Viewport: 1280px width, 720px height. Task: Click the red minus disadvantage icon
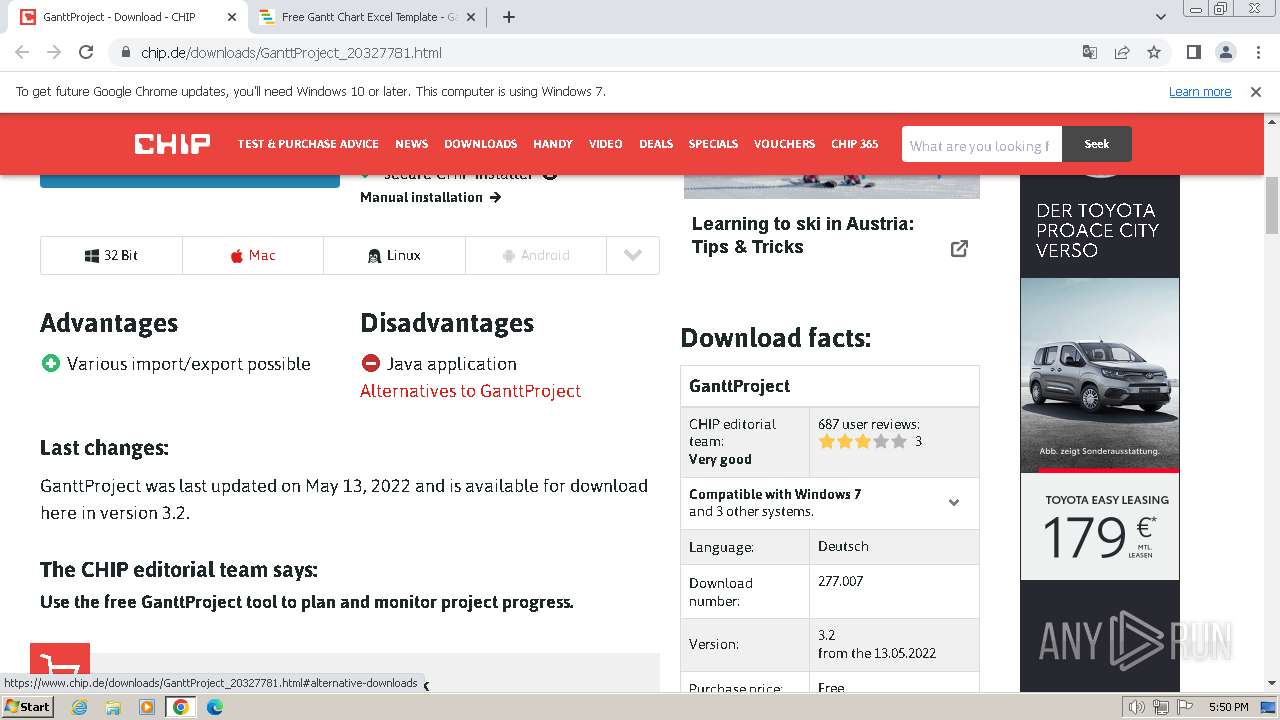point(371,363)
